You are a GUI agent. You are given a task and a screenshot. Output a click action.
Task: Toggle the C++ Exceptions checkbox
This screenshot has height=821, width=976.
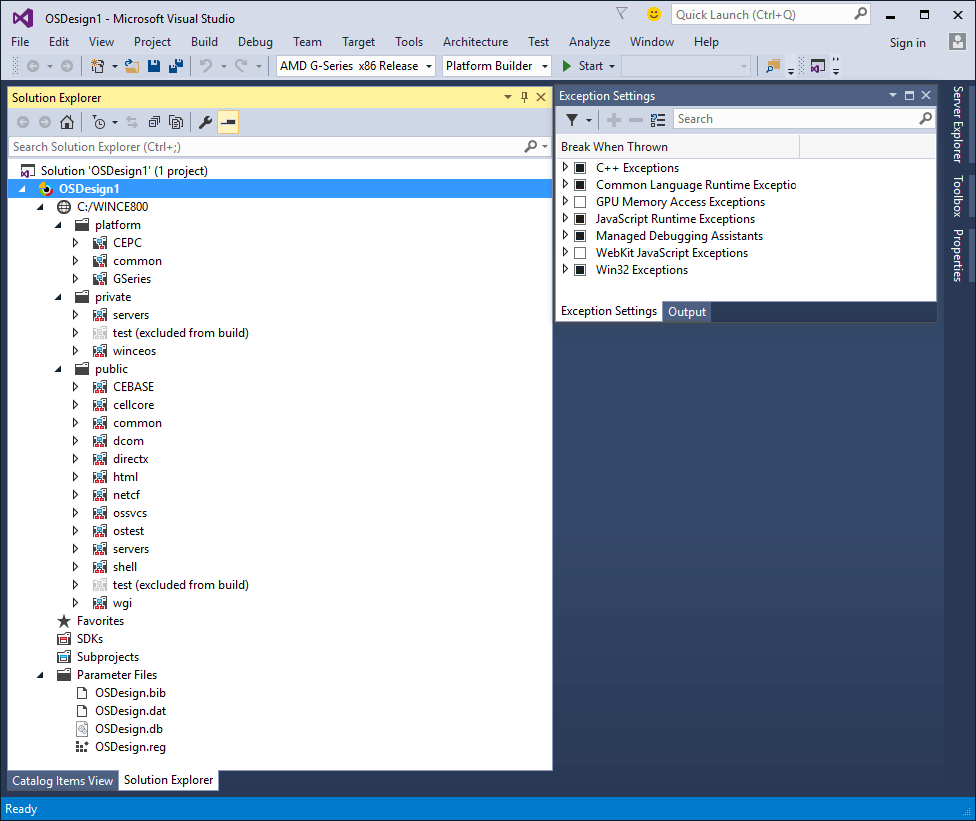[x=580, y=168]
